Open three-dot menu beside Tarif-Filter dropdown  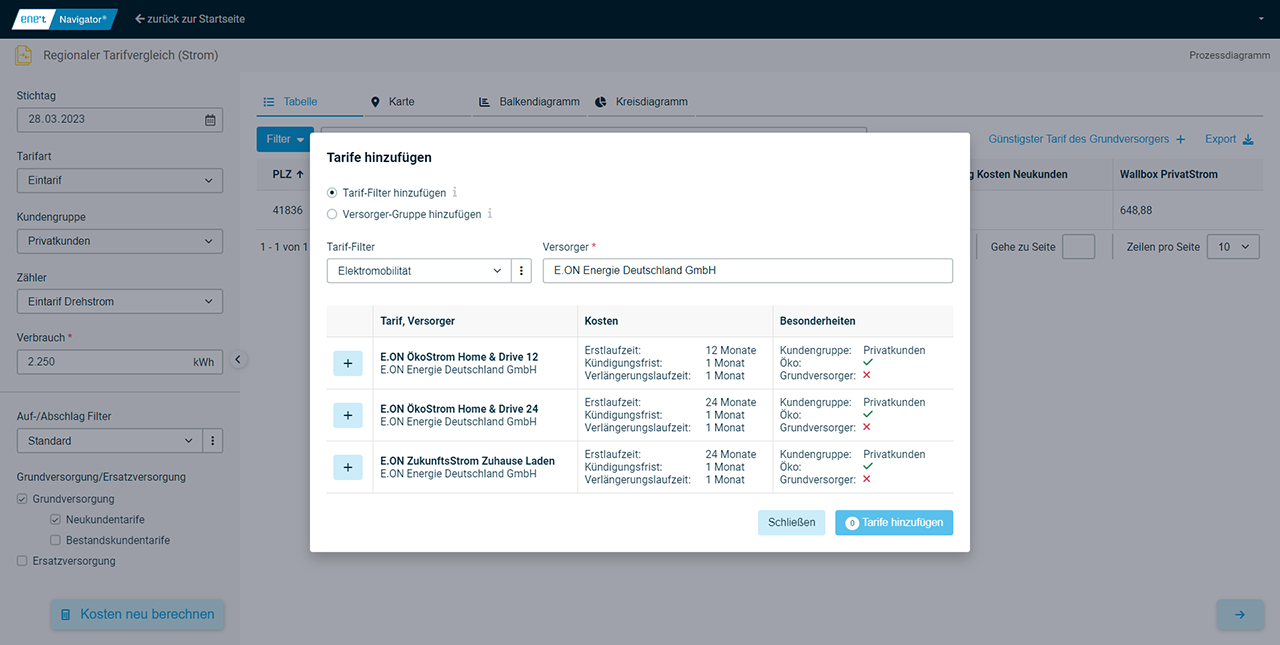[x=521, y=271]
